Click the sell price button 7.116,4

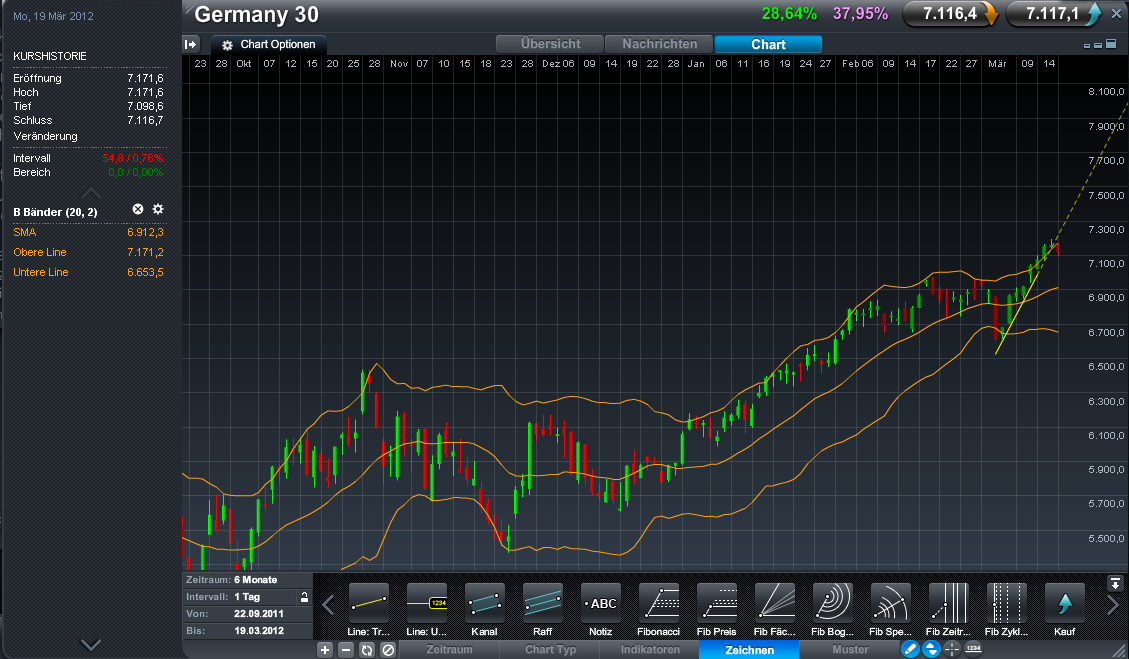(x=950, y=14)
